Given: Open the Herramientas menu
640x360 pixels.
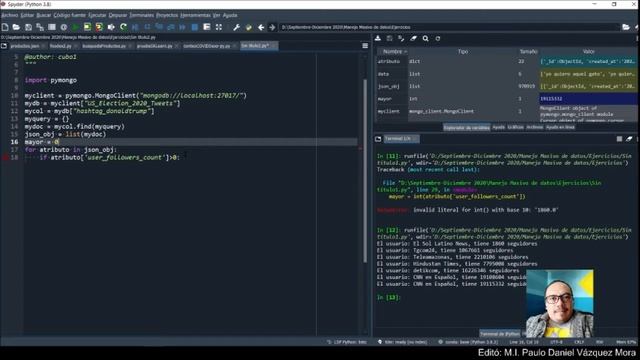Looking at the screenshot, I should (195, 15).
